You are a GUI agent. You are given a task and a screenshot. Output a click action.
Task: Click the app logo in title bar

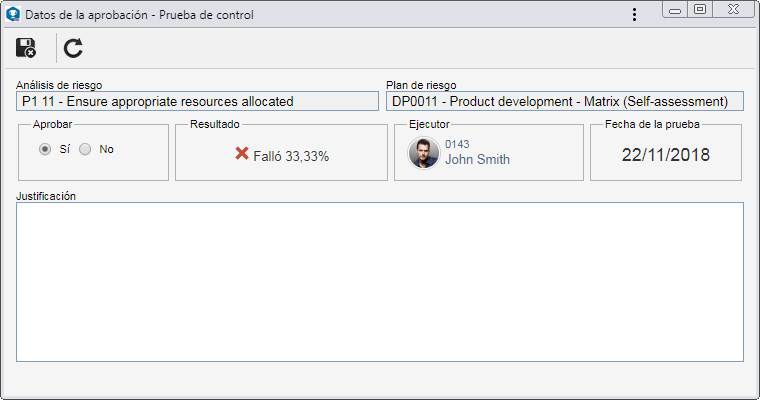tap(13, 14)
